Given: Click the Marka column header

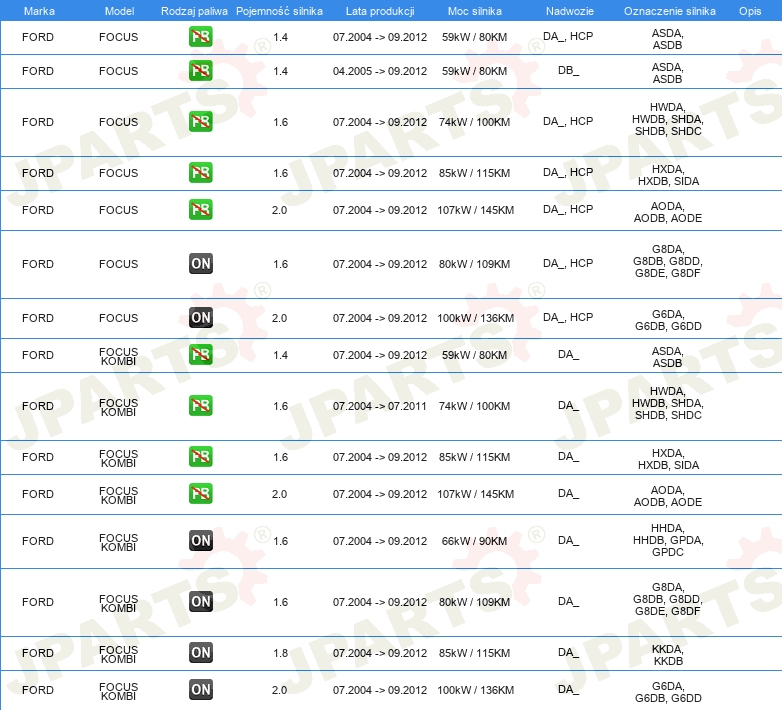Looking at the screenshot, I should pos(39,11).
